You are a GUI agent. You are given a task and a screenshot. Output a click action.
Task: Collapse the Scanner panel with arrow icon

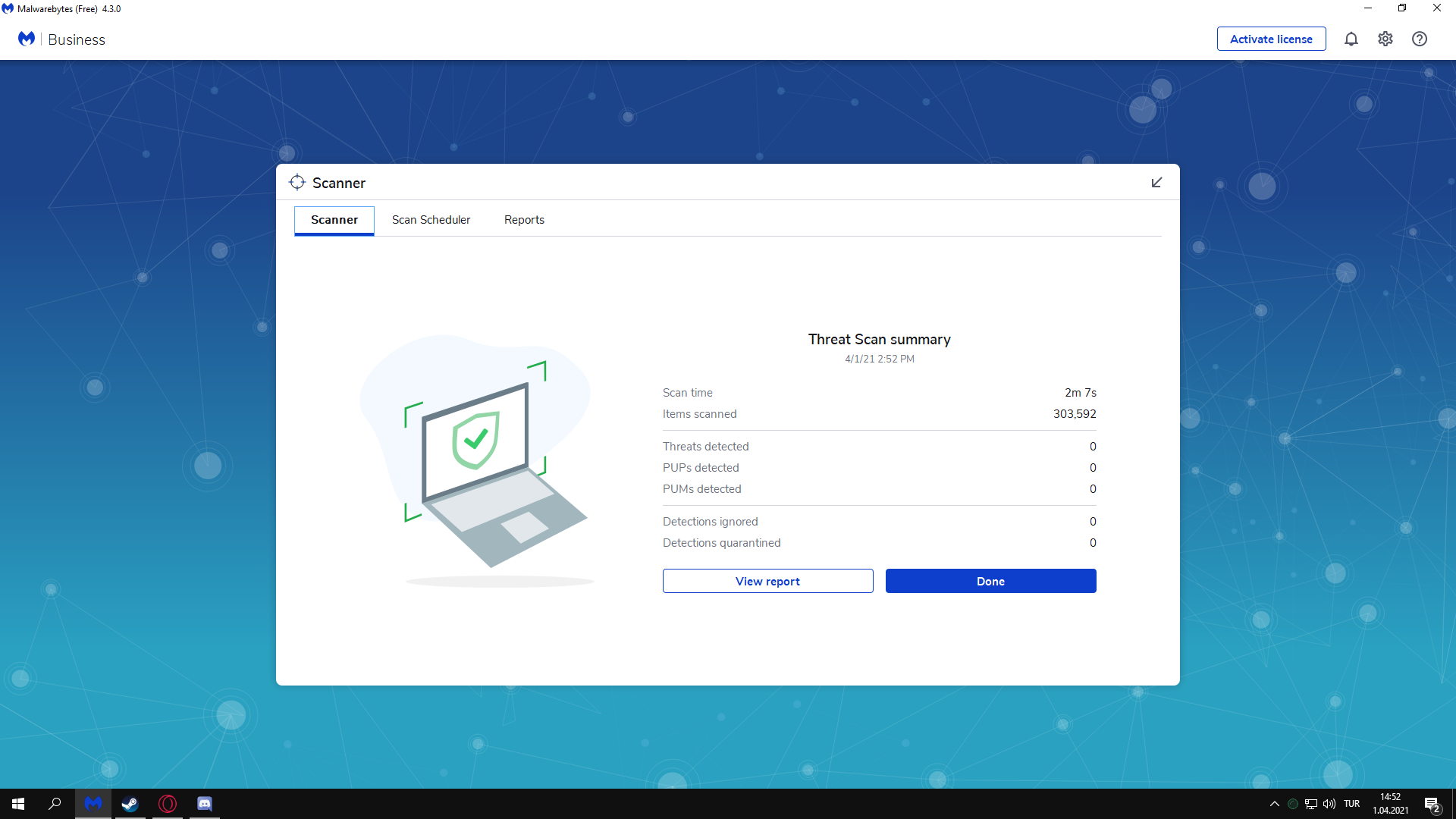pyautogui.click(x=1156, y=183)
